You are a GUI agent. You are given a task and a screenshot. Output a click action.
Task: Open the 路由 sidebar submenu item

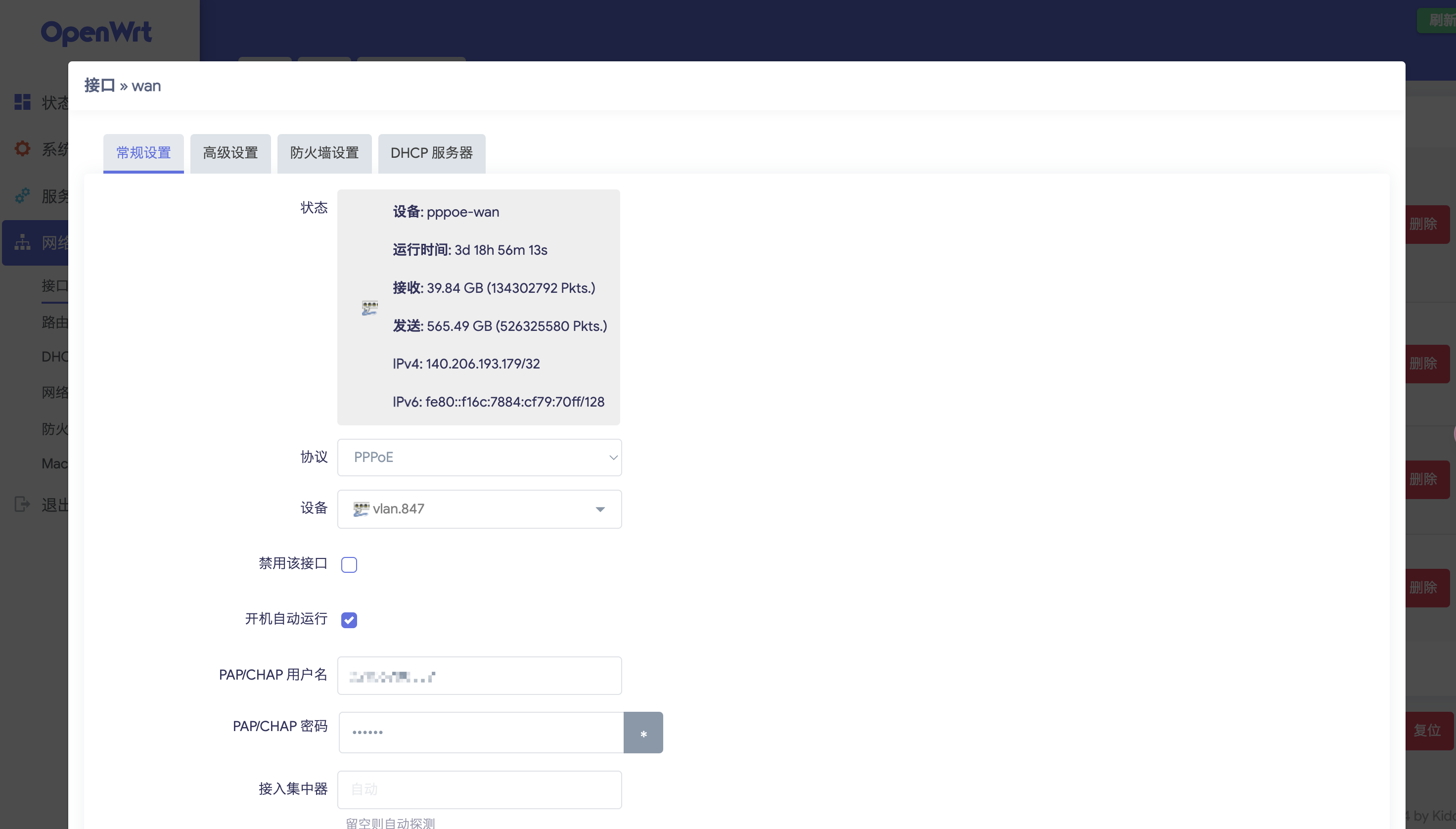tap(54, 322)
